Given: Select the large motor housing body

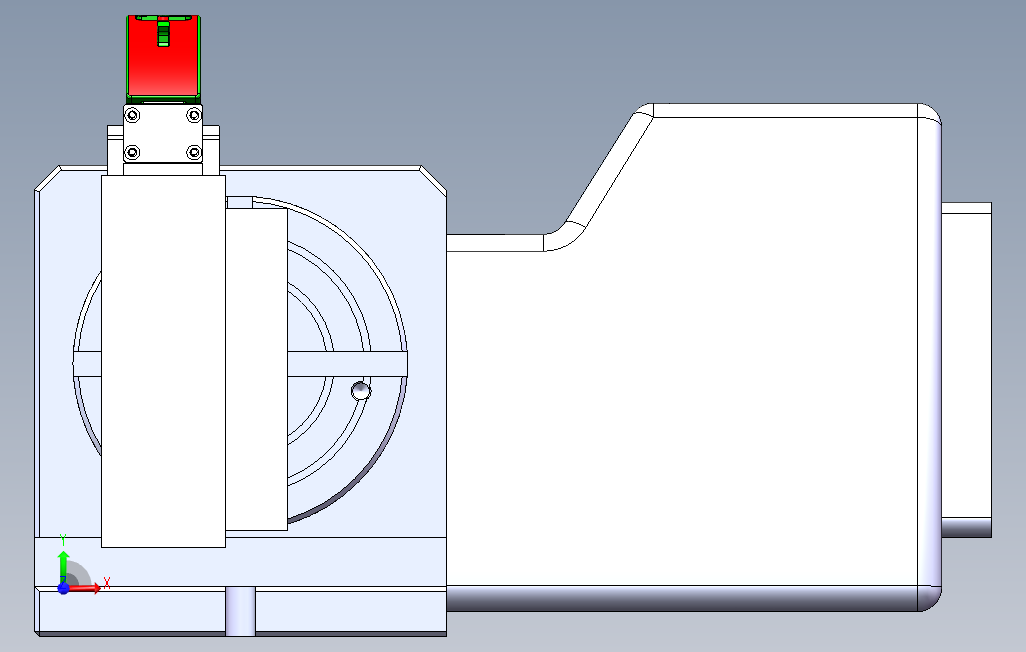Looking at the screenshot, I should coord(694,357).
